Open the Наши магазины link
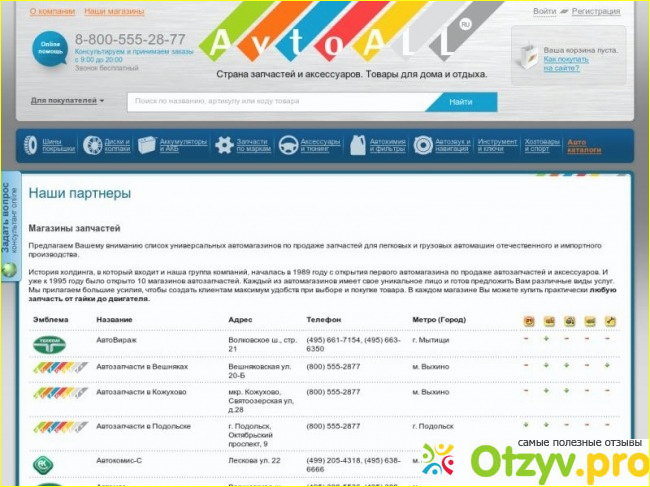 tap(112, 11)
